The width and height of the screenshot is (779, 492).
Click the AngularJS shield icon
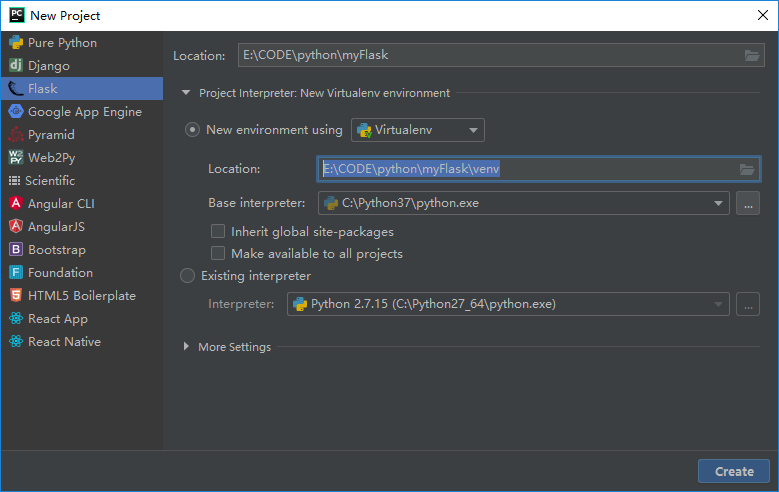[16, 226]
